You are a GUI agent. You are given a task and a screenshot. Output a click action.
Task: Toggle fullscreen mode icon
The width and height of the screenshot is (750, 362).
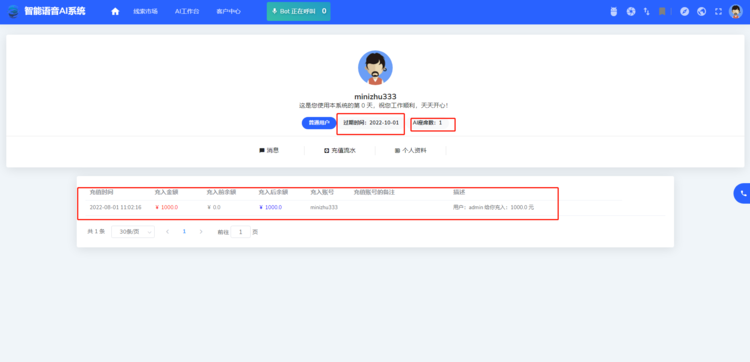(x=718, y=11)
